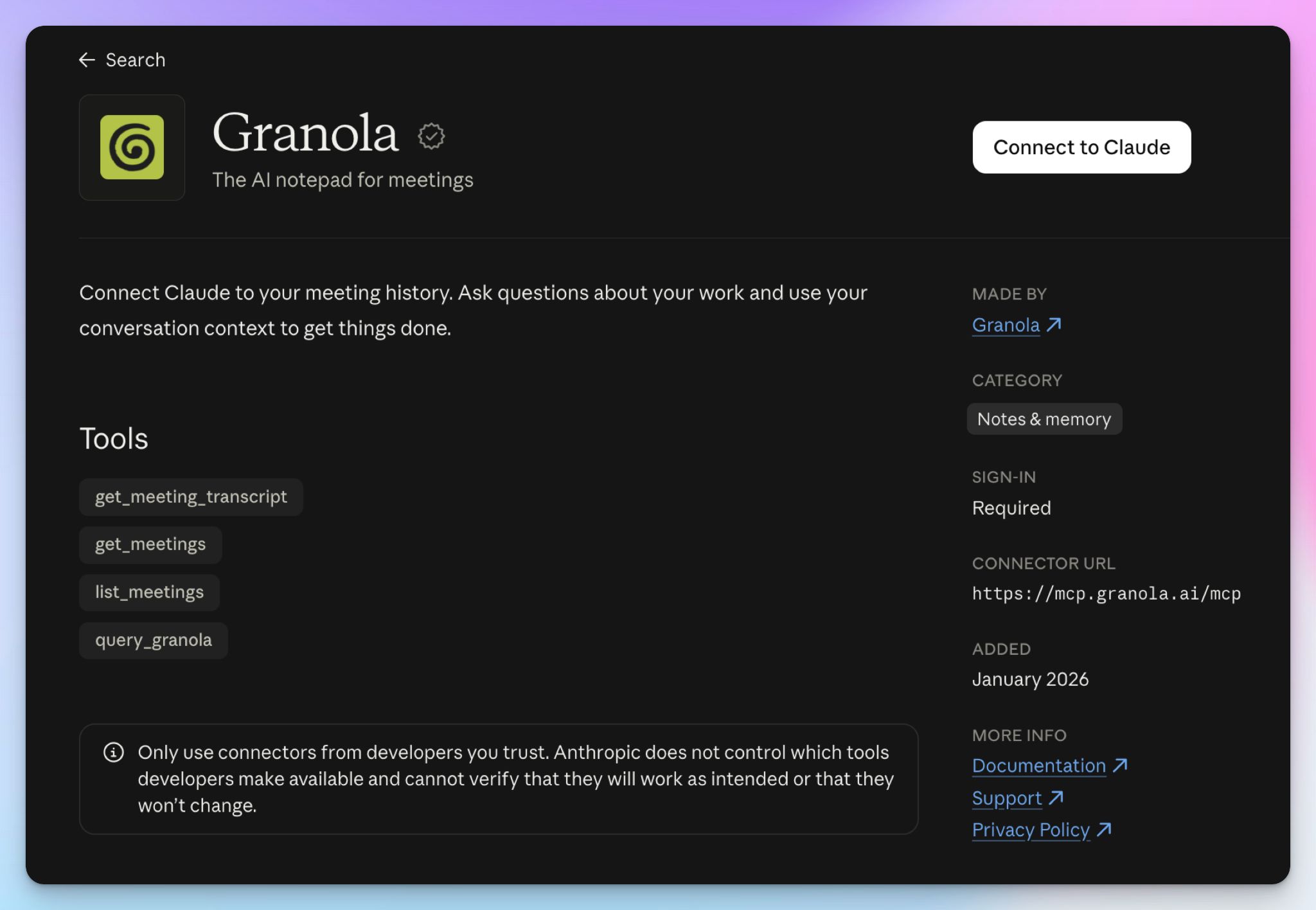
Task: Click the info icon in the trust notice
Action: pos(114,752)
